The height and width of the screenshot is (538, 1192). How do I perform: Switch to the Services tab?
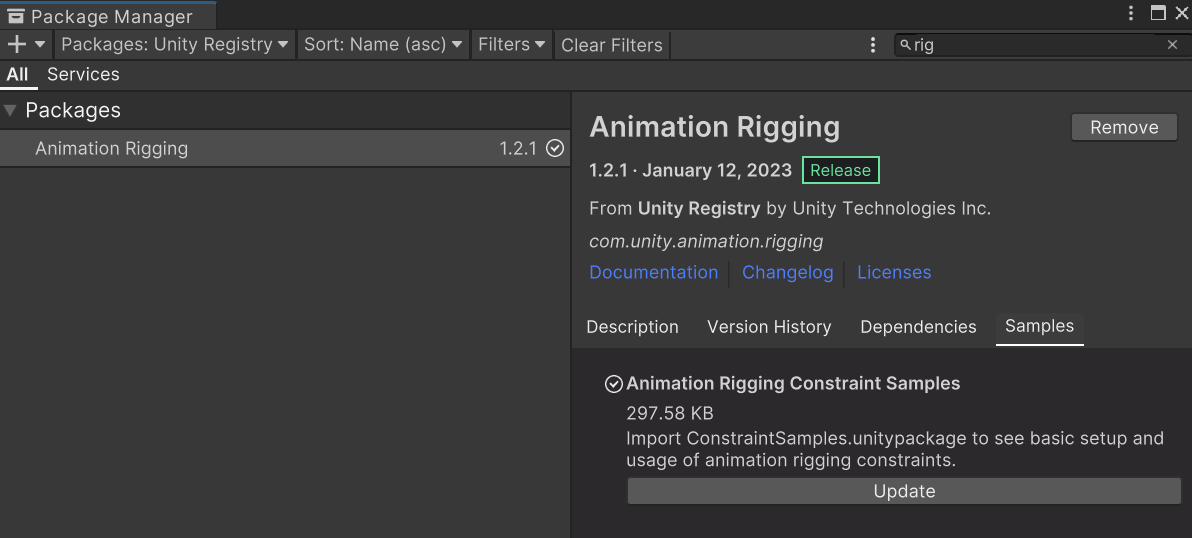pos(83,74)
